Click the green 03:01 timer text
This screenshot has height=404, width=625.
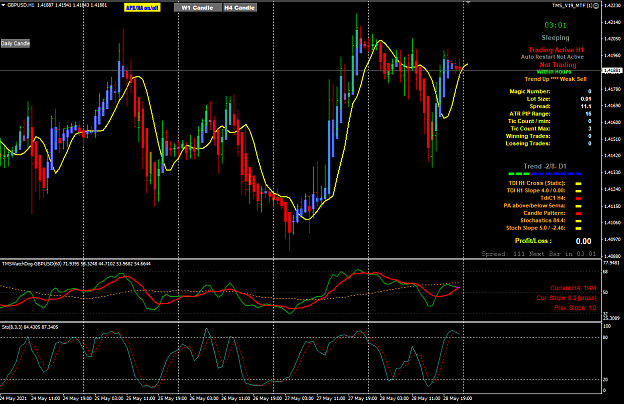pyautogui.click(x=555, y=25)
